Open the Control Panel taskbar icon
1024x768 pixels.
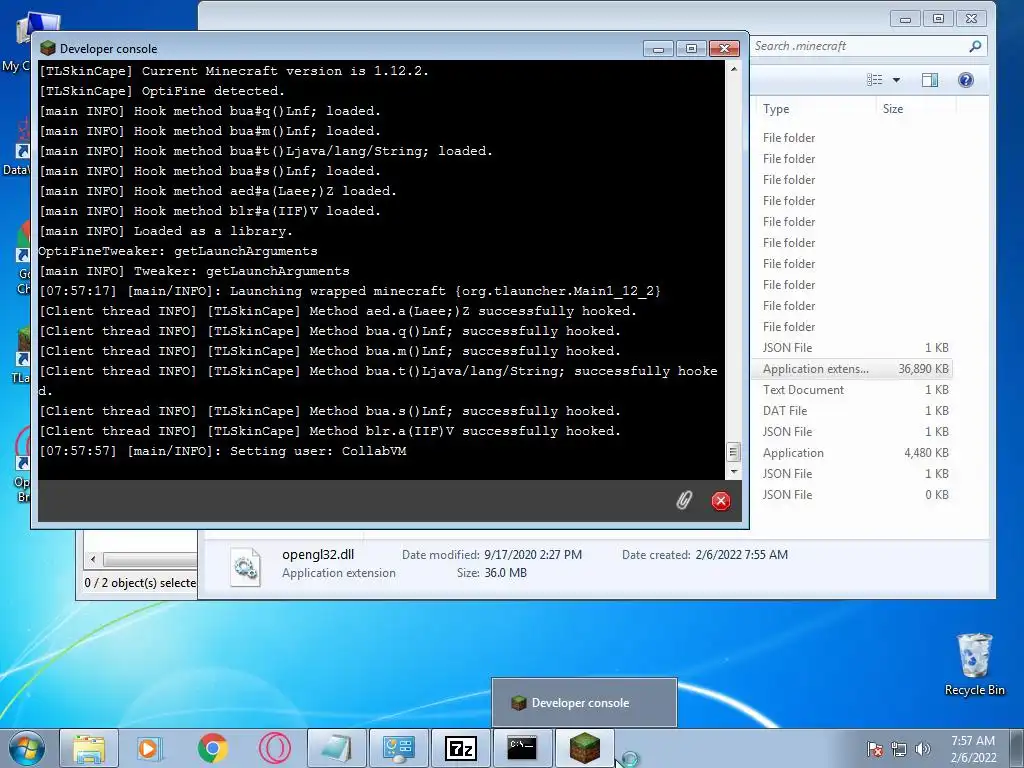click(x=398, y=748)
